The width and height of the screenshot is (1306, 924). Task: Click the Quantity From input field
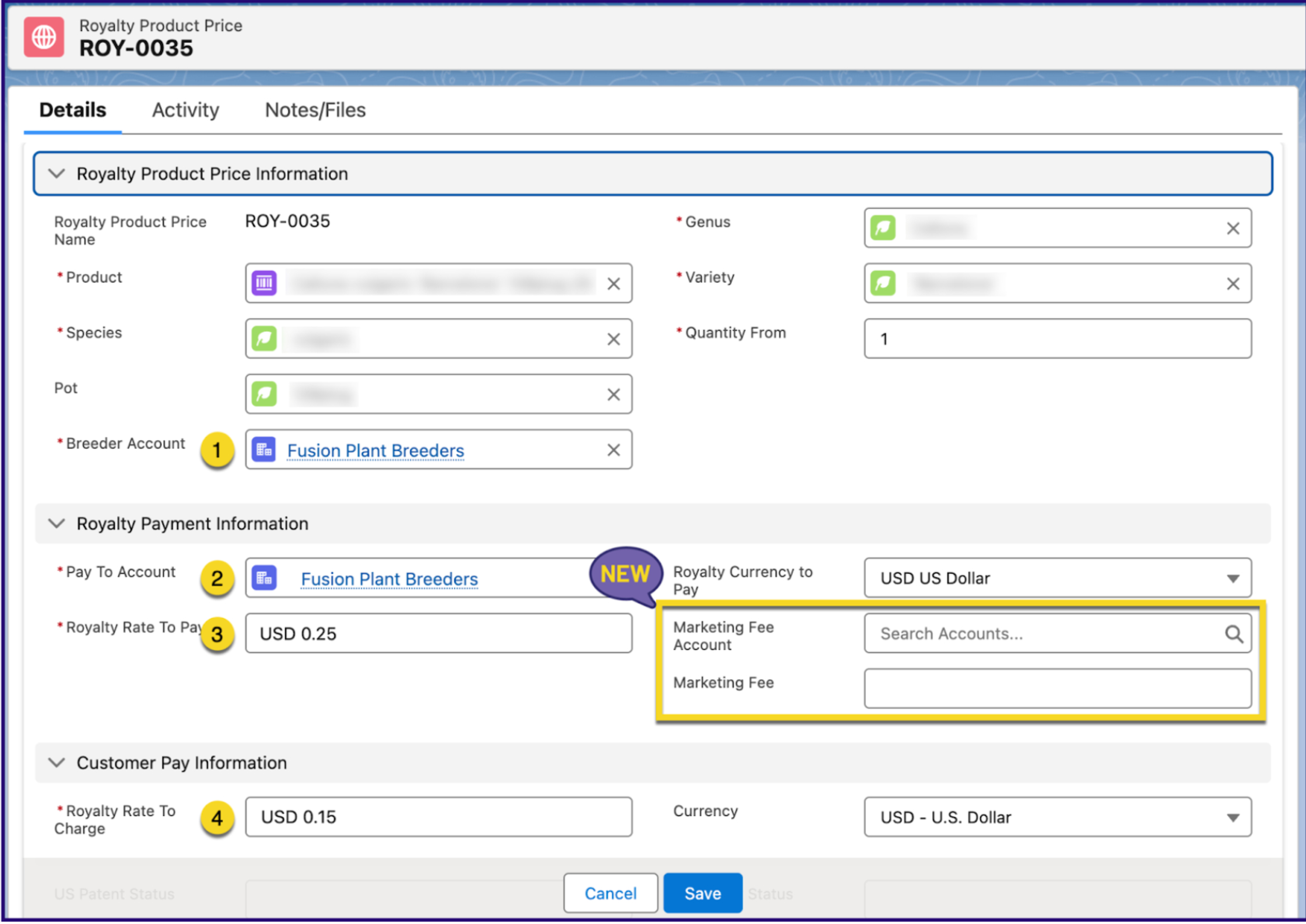pos(1058,339)
